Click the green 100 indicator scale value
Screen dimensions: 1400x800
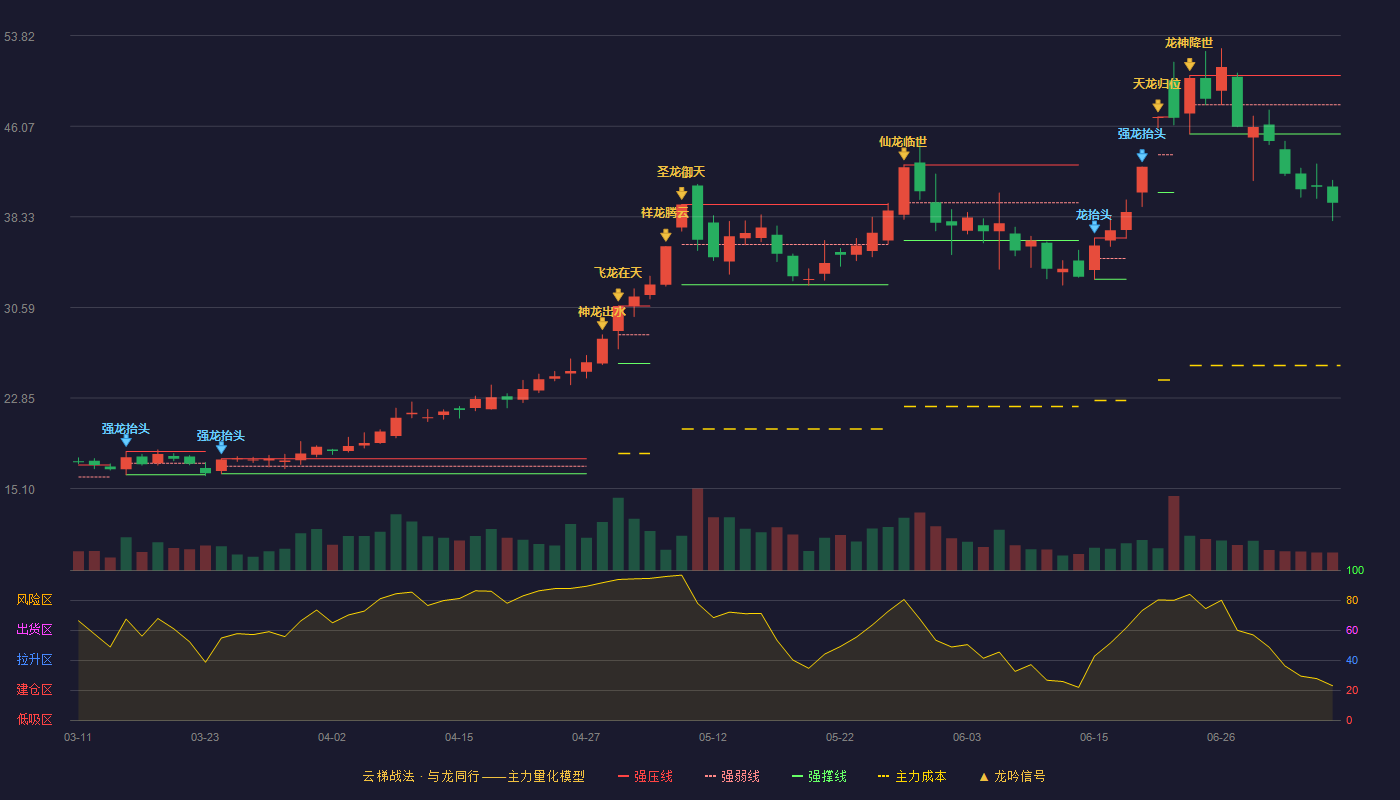(1355, 570)
